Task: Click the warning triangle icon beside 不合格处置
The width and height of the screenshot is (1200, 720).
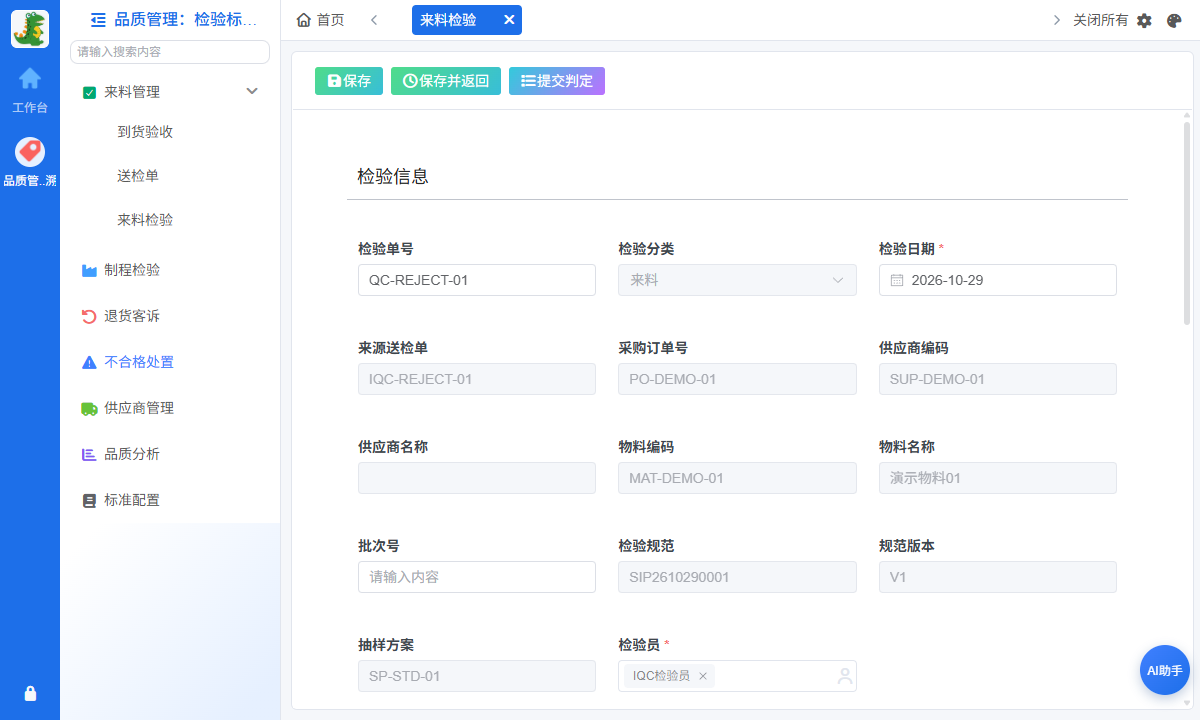Action: 89,362
